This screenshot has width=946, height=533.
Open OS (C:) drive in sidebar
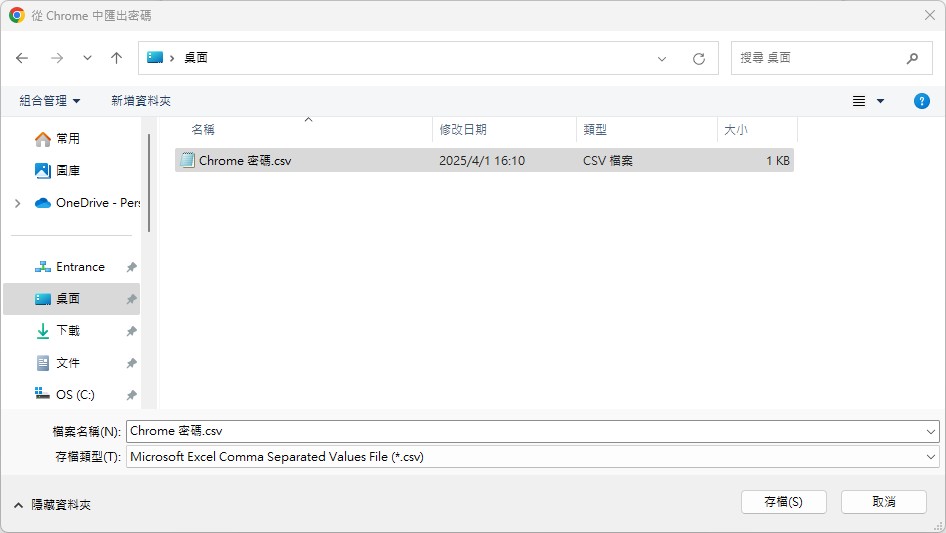(x=75, y=395)
